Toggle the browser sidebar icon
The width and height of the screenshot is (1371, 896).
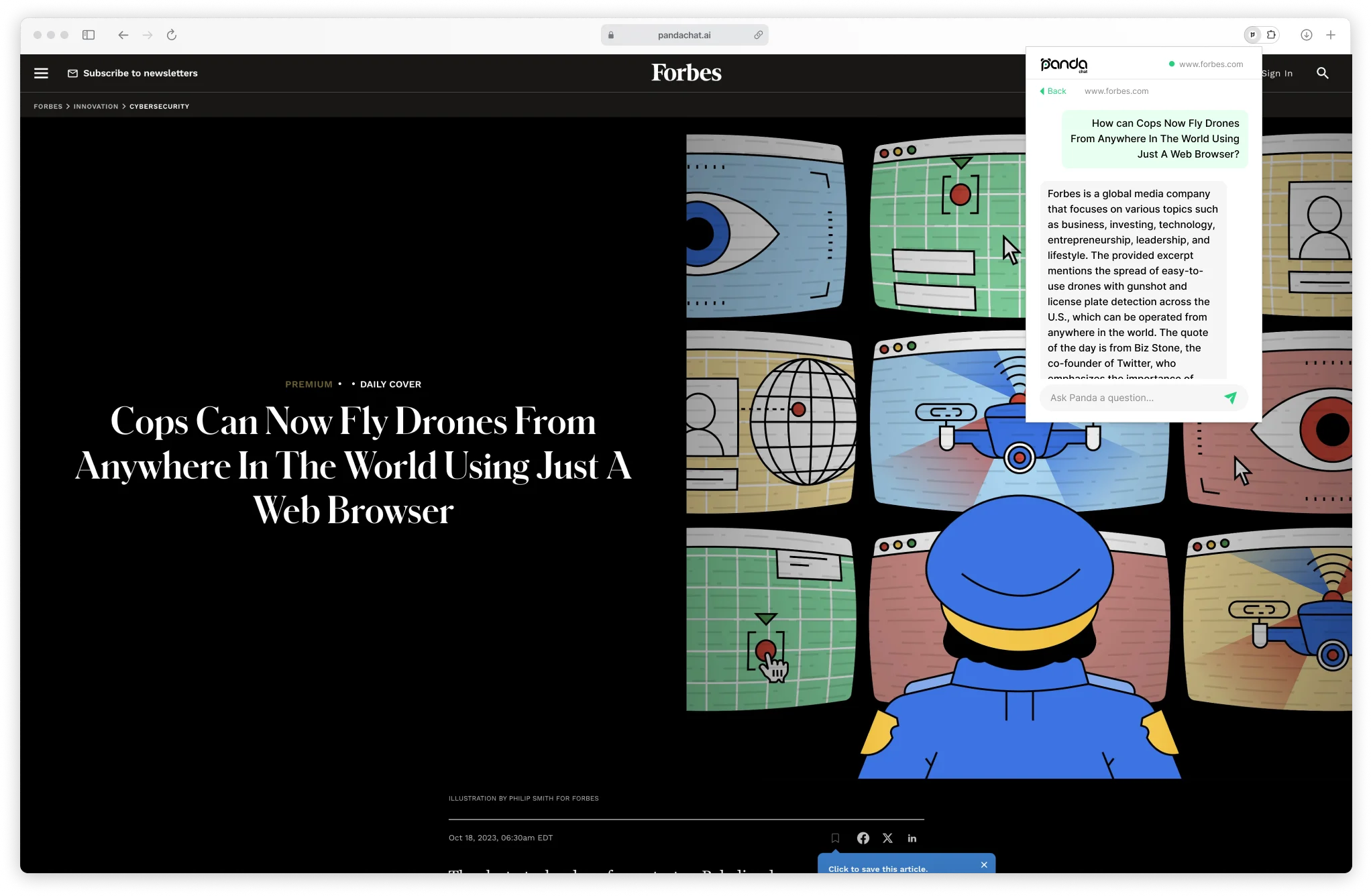pos(89,35)
